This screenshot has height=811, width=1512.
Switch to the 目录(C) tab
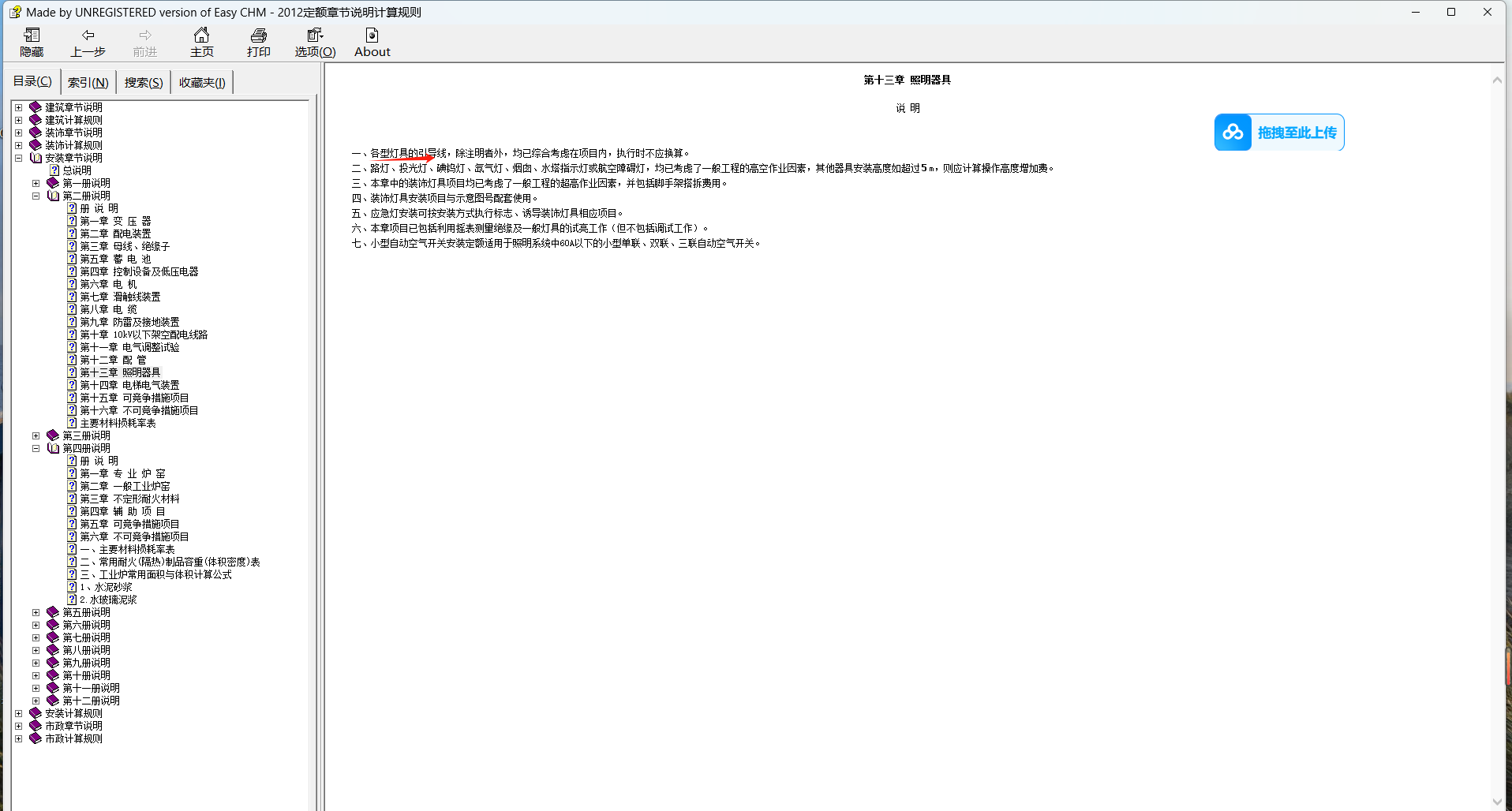(x=32, y=81)
